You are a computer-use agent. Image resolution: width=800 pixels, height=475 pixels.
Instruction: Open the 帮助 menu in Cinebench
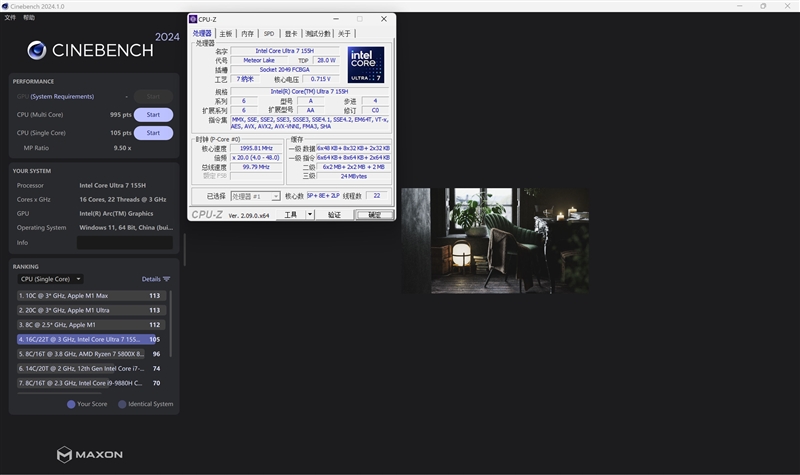pos(29,18)
